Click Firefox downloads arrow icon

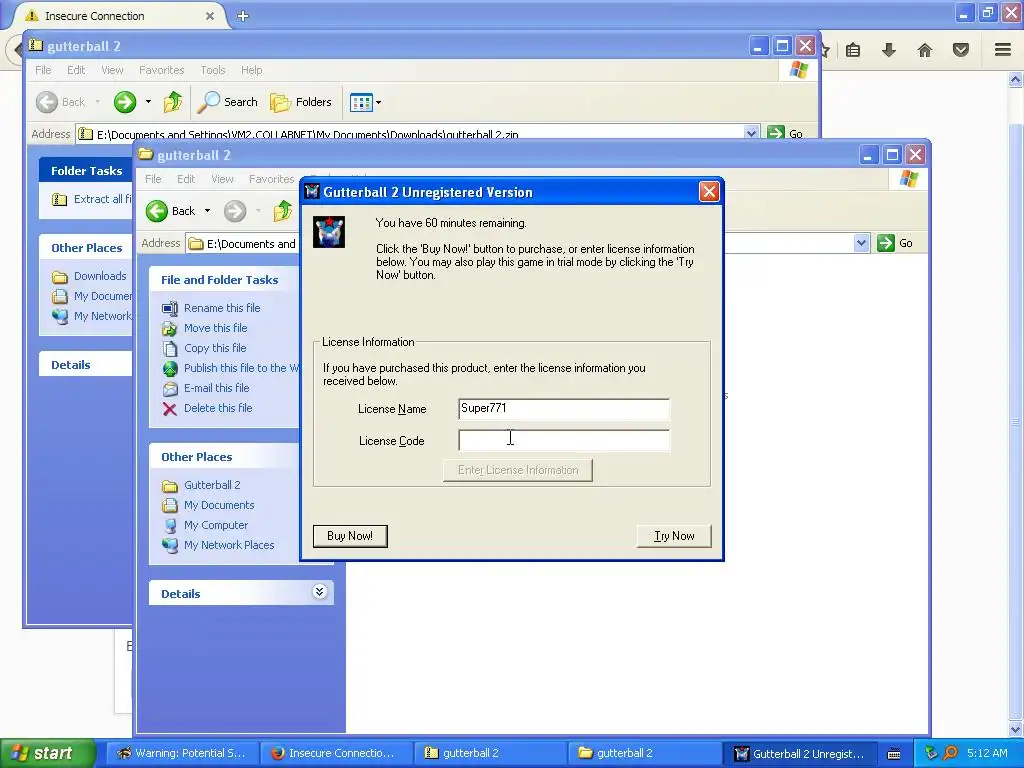tap(889, 50)
